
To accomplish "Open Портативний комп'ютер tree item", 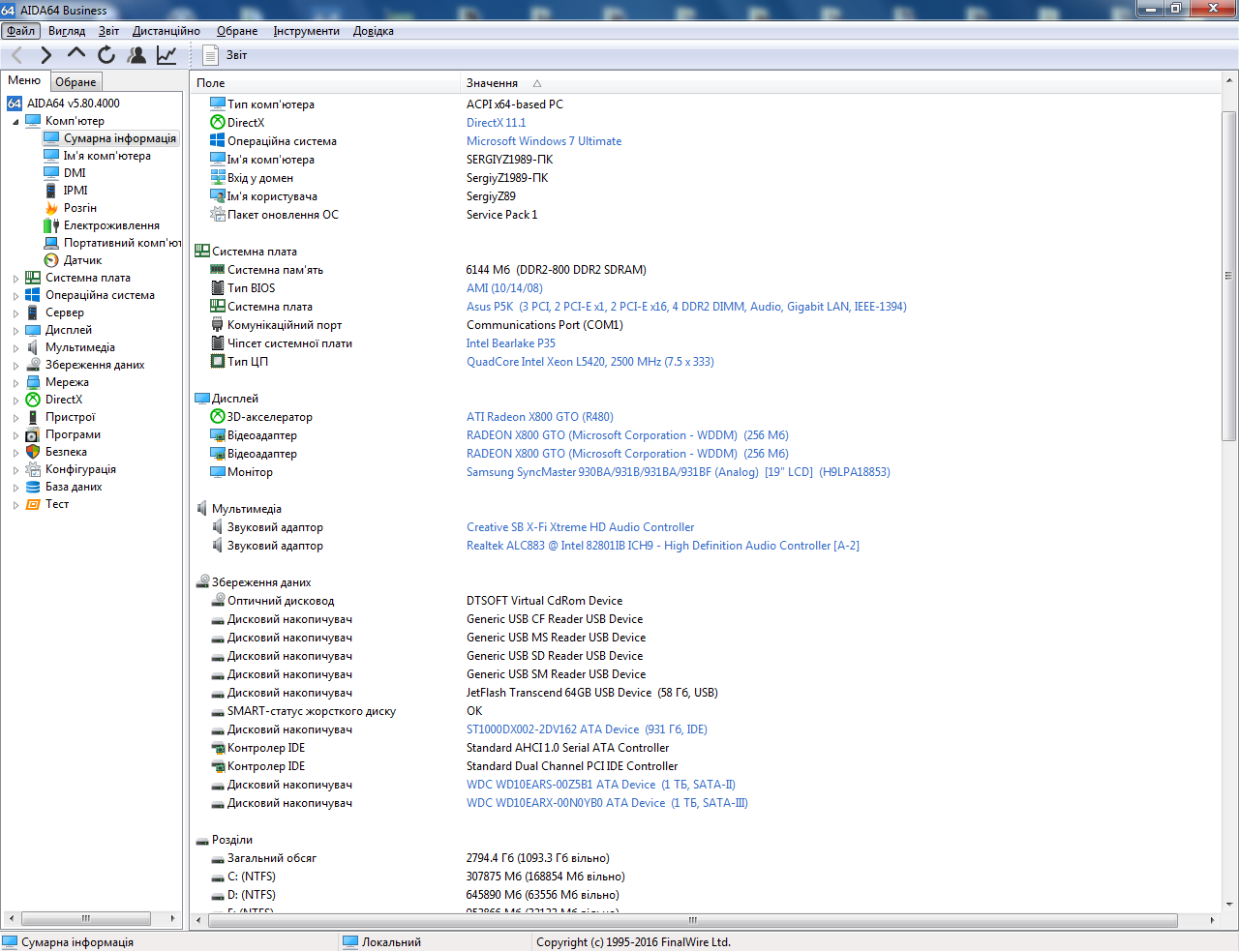I will tap(122, 243).
